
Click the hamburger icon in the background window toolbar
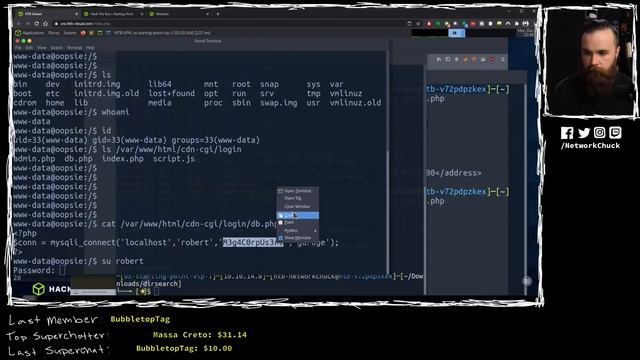(x=502, y=60)
